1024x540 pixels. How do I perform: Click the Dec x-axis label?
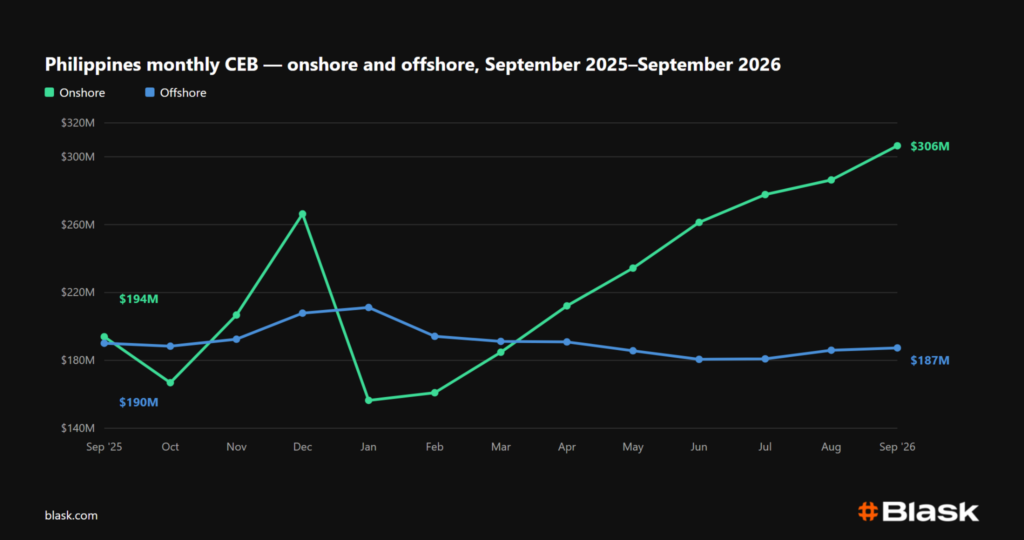coord(302,447)
